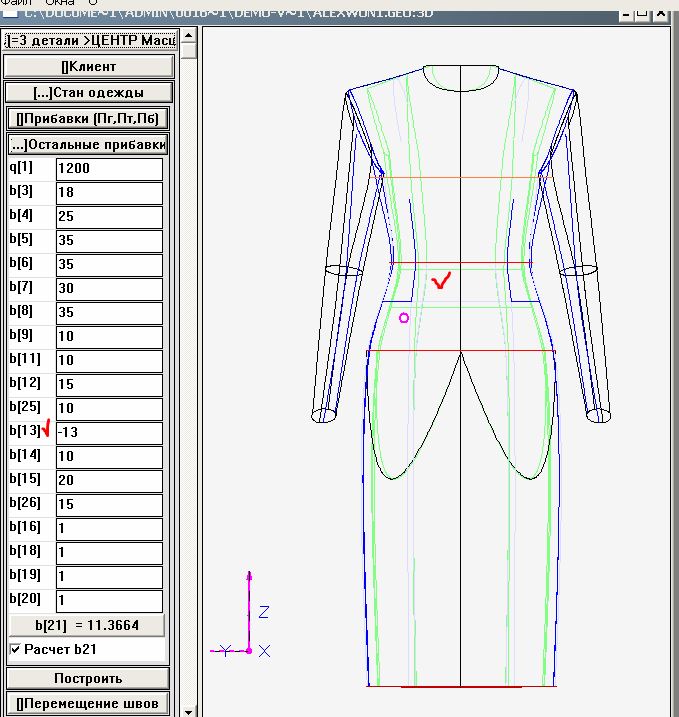
Task: Focus the b[16] input field
Action: (x=109, y=529)
